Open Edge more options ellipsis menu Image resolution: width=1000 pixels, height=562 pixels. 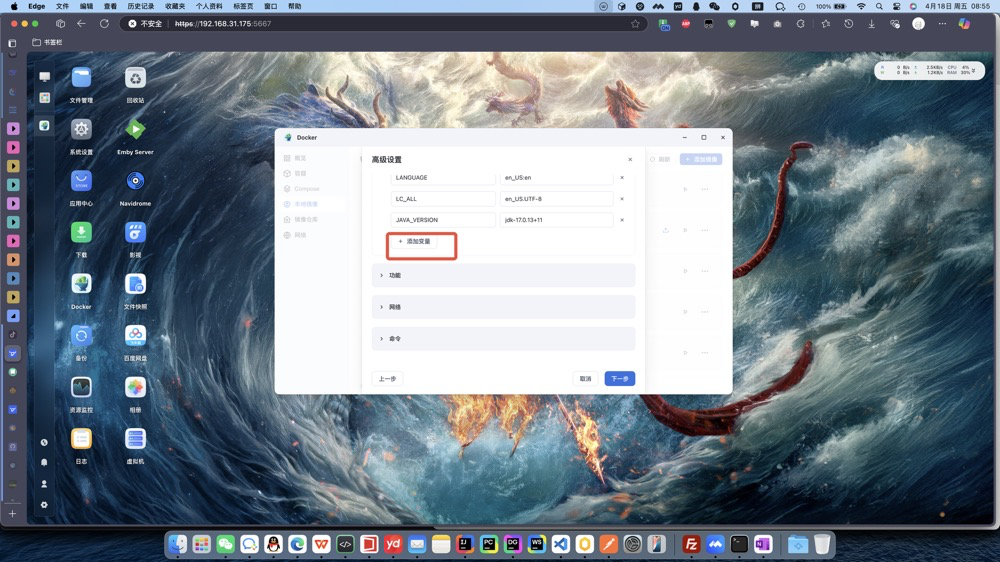(942, 24)
